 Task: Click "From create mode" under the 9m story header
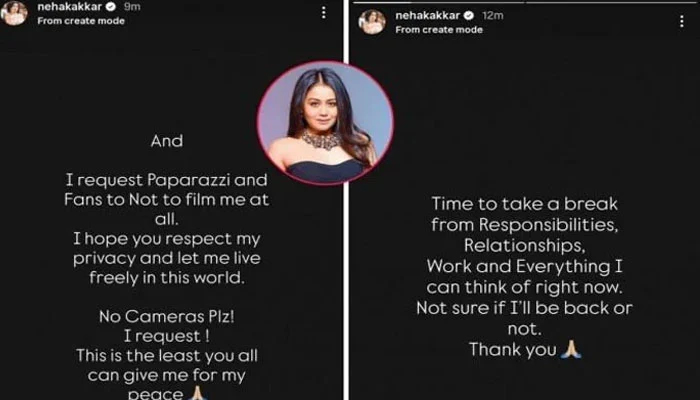click(x=81, y=21)
